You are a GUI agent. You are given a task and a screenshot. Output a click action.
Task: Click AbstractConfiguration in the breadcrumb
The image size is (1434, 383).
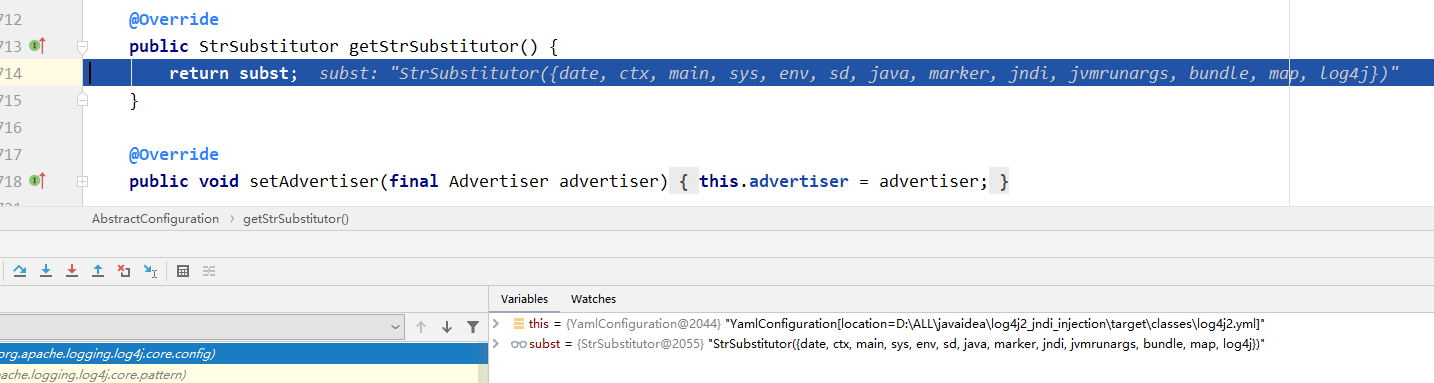coord(155,218)
